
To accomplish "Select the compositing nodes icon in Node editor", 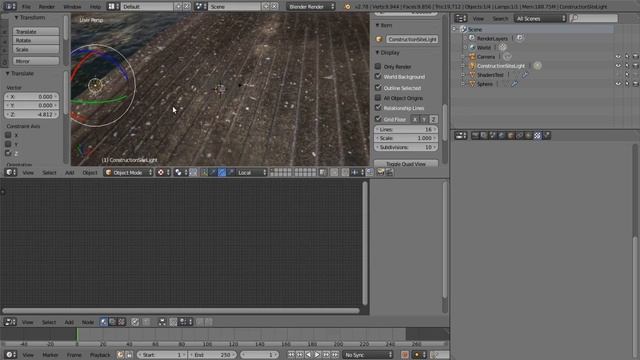I will pos(113,322).
